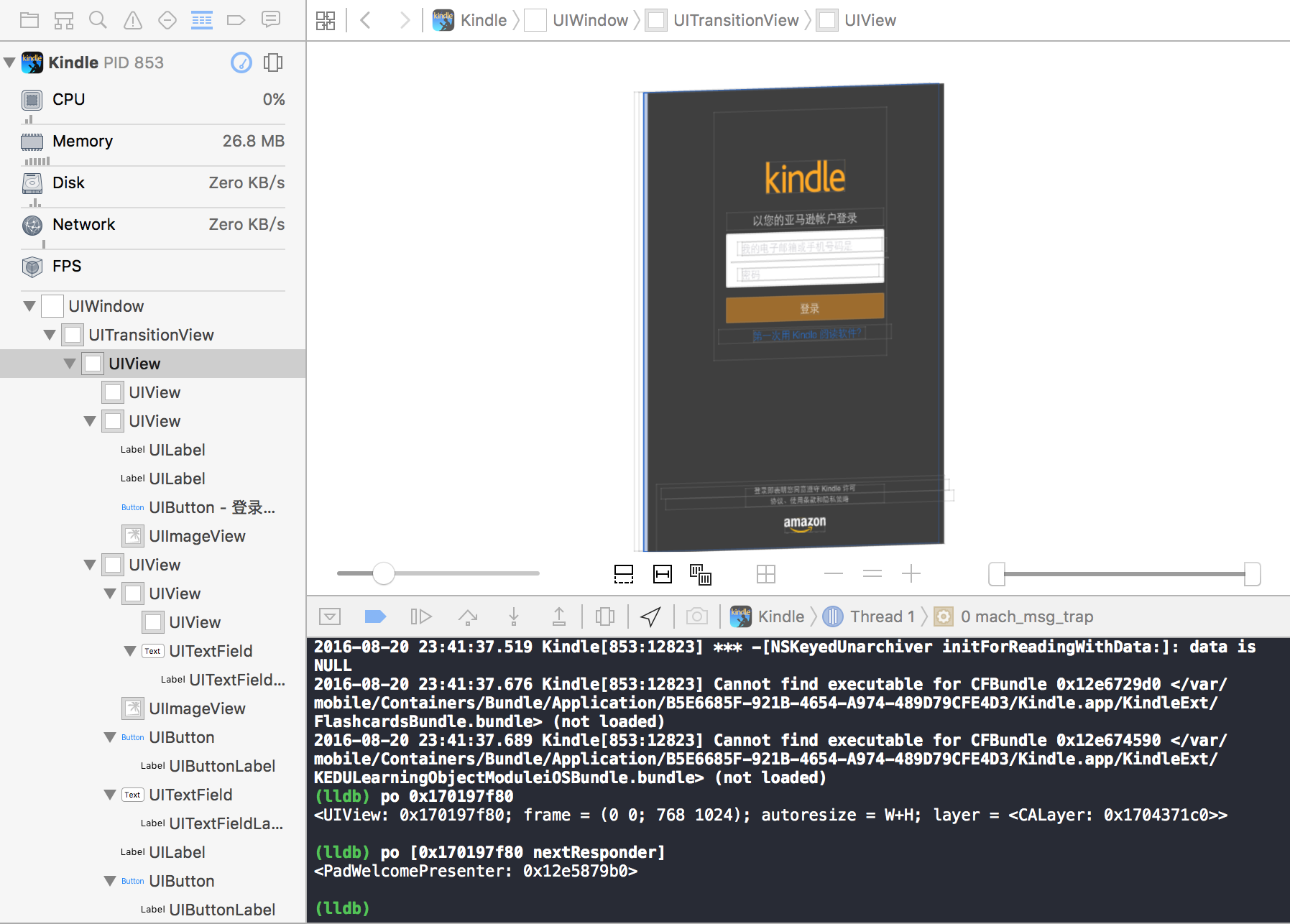Collapse the last UIButton node
The image size is (1290, 924).
pos(110,881)
